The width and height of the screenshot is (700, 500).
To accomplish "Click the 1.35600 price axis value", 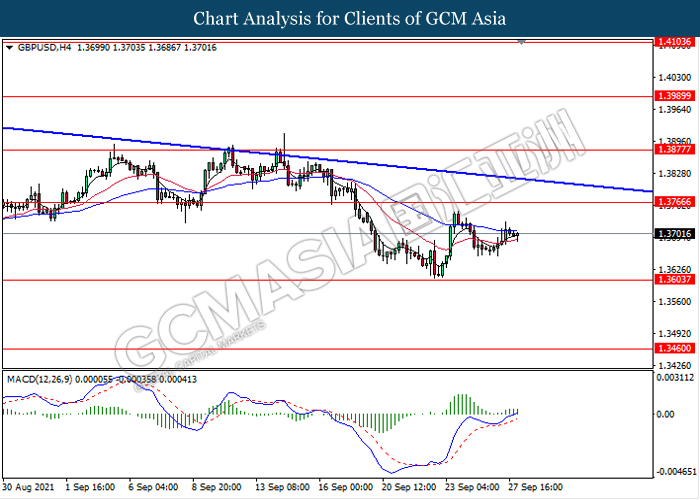I will [675, 301].
